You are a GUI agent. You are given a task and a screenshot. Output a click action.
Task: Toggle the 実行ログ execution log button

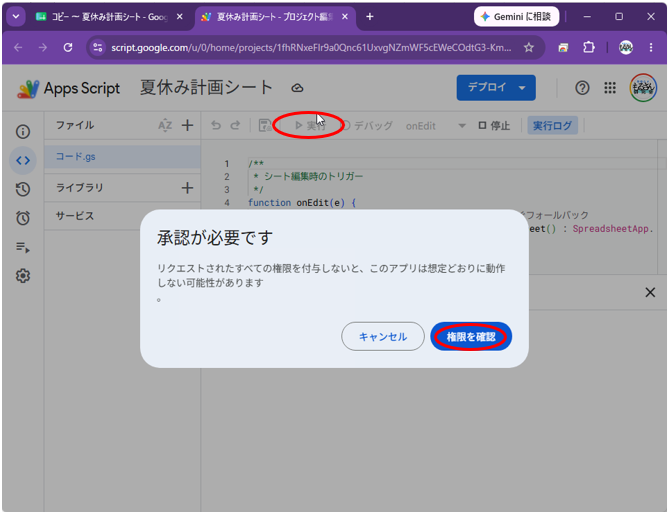click(x=552, y=126)
